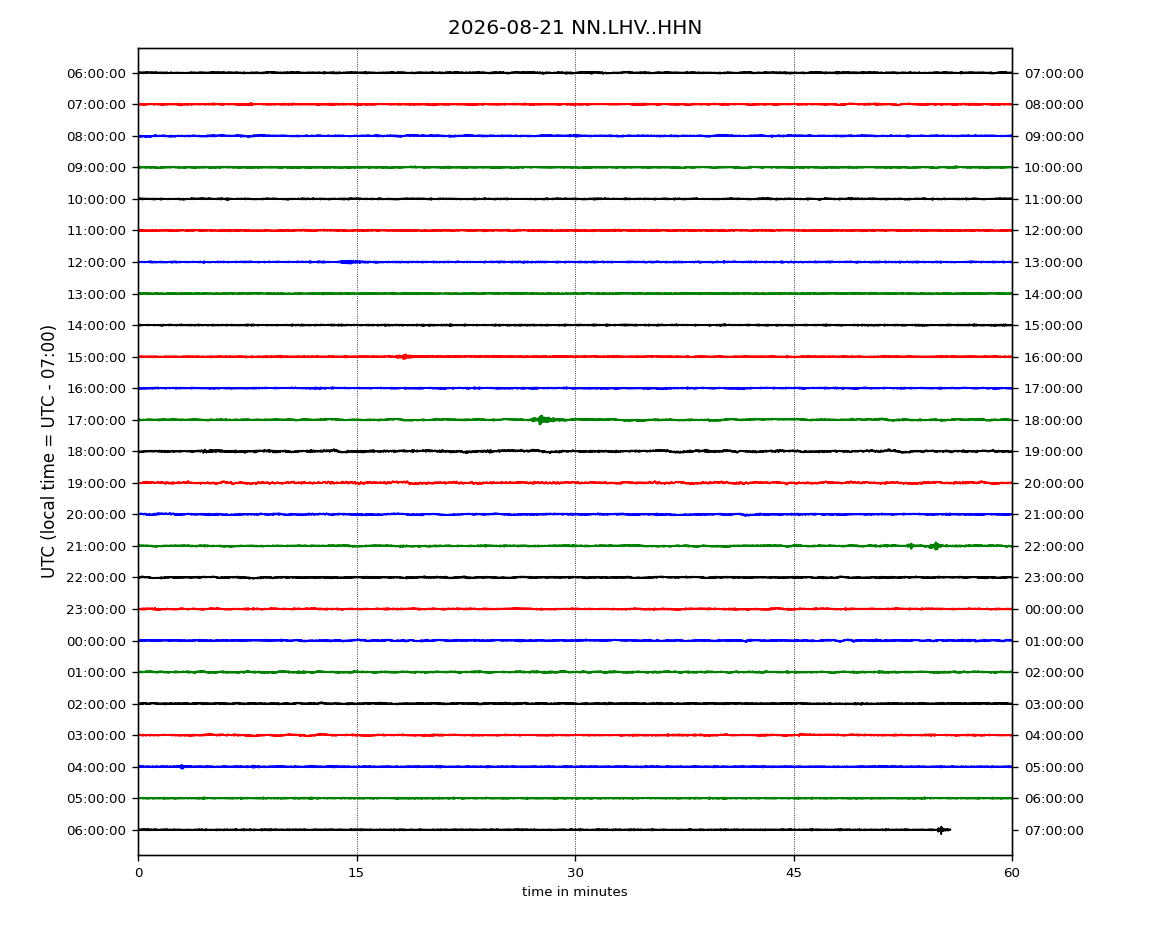
Task: Click the 18:00:00 black trace line
Action: pyautogui.click(x=575, y=451)
